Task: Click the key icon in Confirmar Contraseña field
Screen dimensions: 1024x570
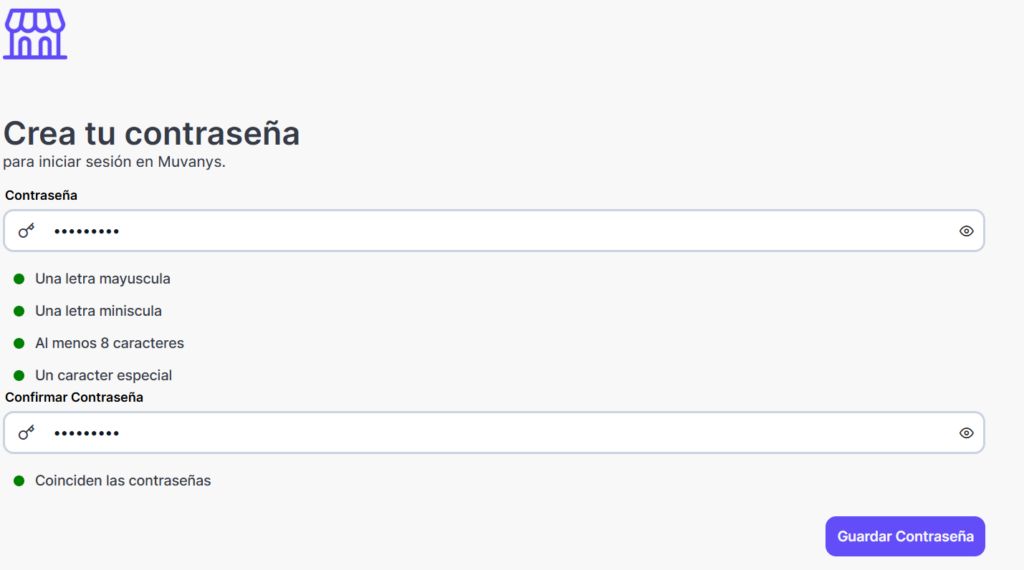Action: [26, 433]
